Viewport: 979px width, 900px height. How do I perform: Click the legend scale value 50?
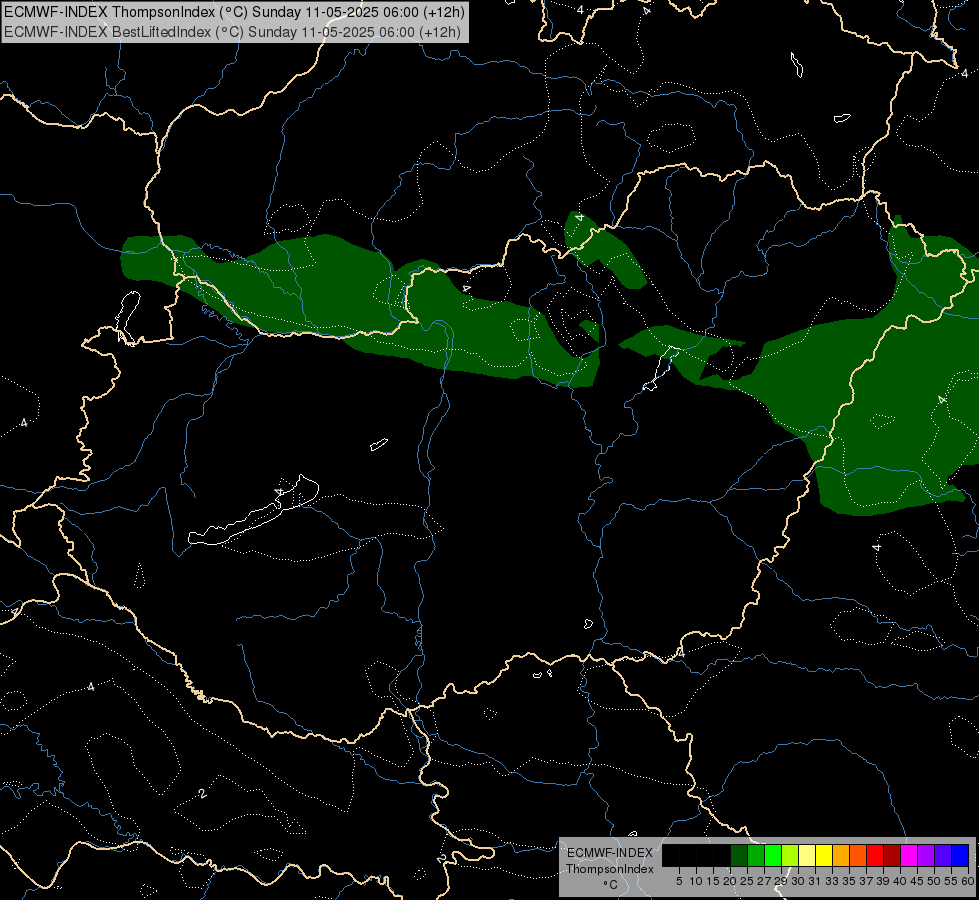tap(934, 881)
